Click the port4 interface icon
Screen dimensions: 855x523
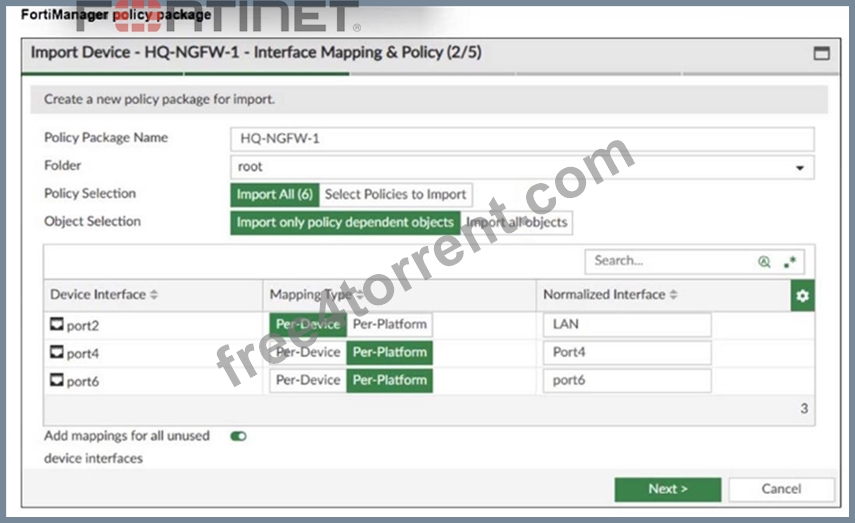(x=57, y=352)
